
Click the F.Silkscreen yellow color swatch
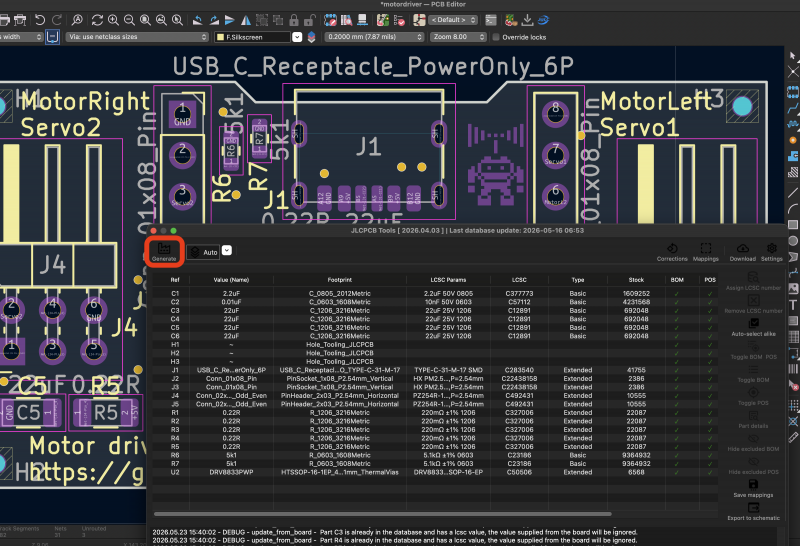click(220, 37)
